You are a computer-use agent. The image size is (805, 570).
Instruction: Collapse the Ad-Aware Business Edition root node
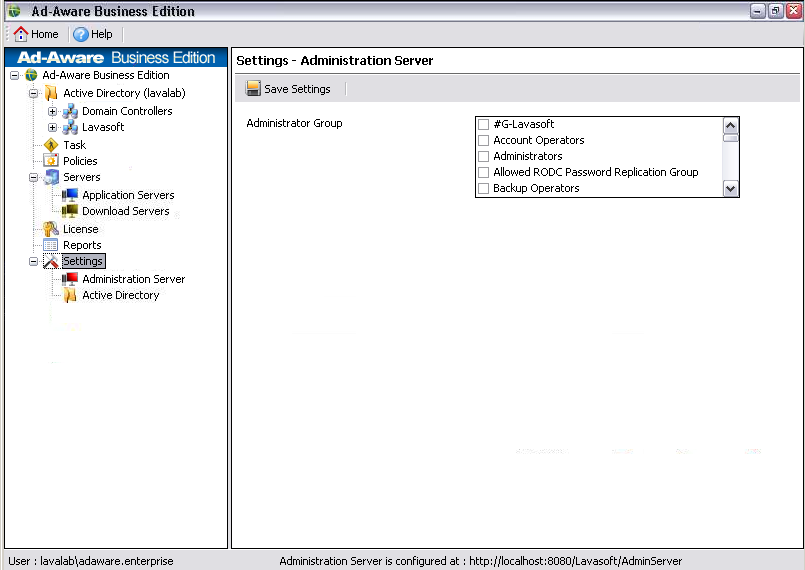[x=14, y=75]
